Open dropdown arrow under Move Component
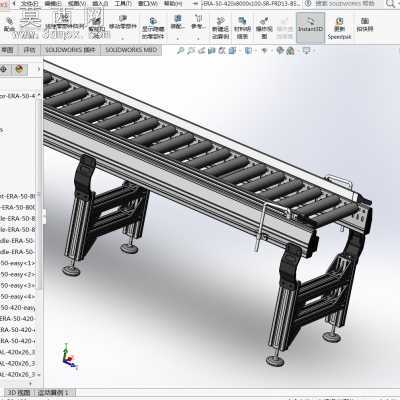Image resolution: width=400 pixels, height=400 pixels. click(x=123, y=39)
